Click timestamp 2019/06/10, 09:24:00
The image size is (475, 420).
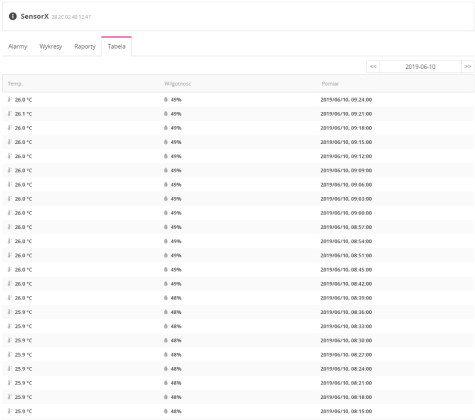(346, 100)
